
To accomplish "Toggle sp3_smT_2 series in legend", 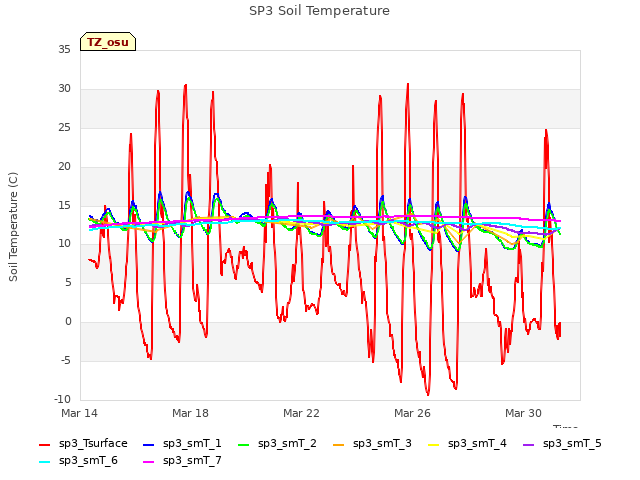I will (278, 443).
